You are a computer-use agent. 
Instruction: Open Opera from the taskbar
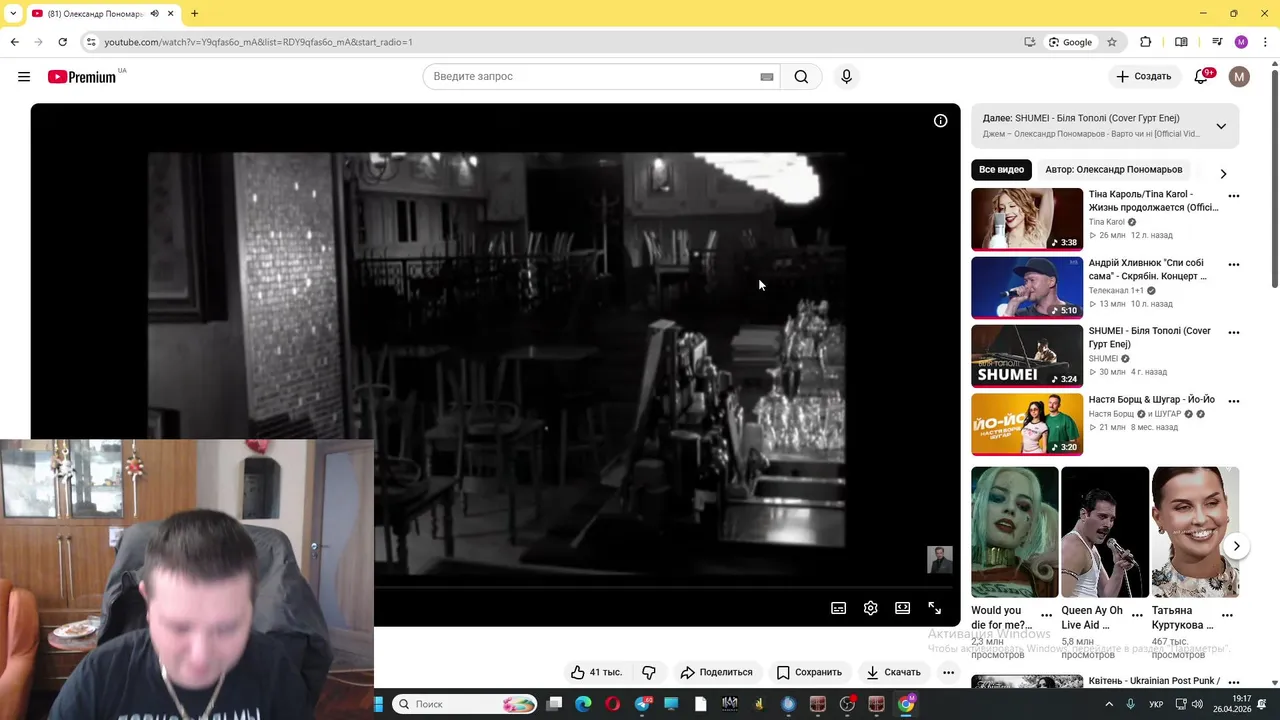click(612, 704)
